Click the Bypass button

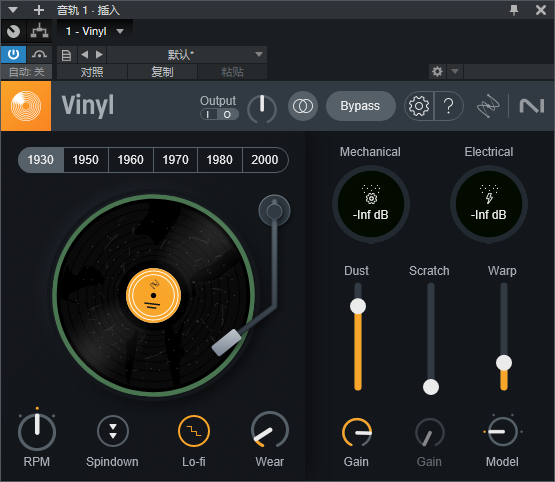360,106
